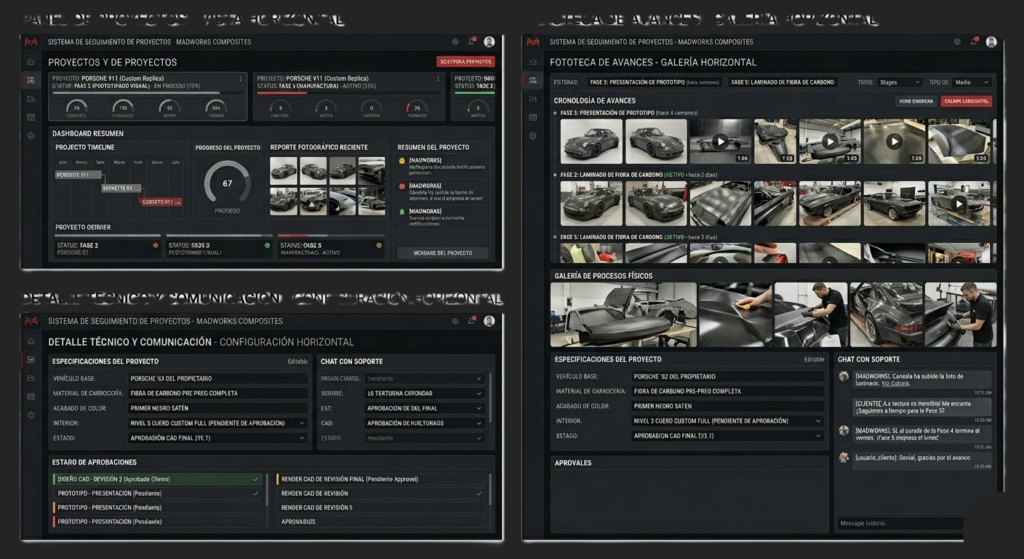The image size is (1024, 559).
Task: Click the progress bar on the first Porsche 911 project card
Action: [x=147, y=93]
